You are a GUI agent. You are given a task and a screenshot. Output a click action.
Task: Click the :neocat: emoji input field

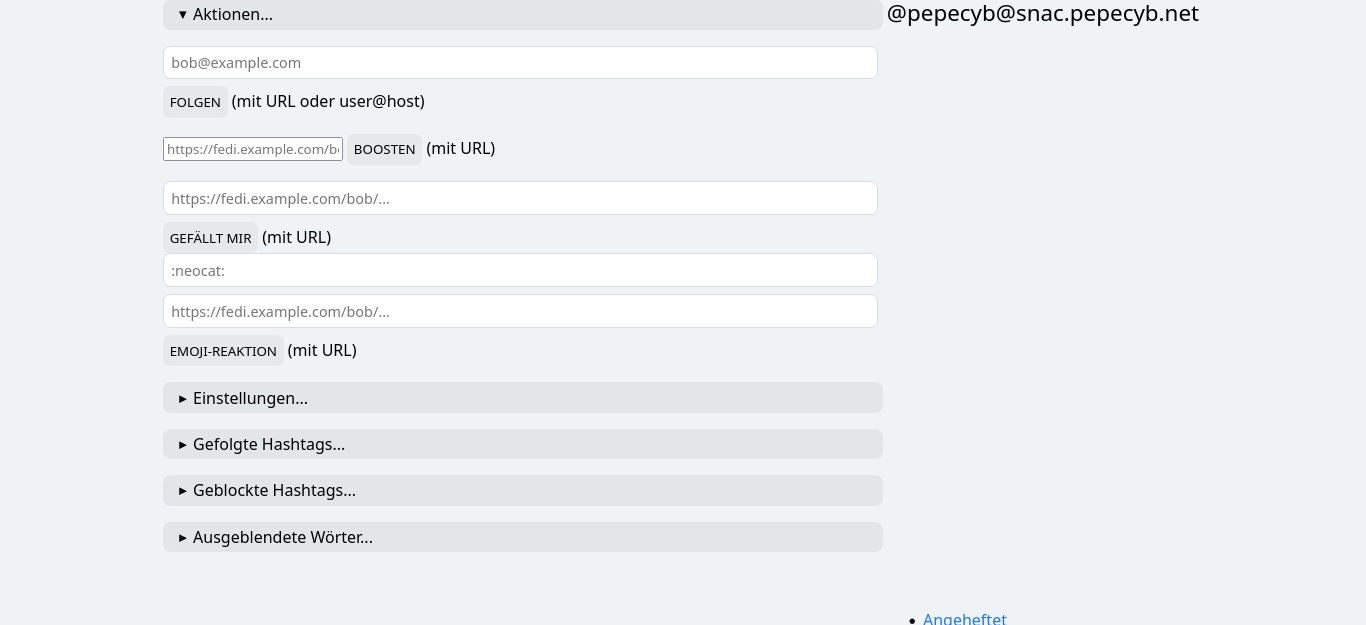520,270
